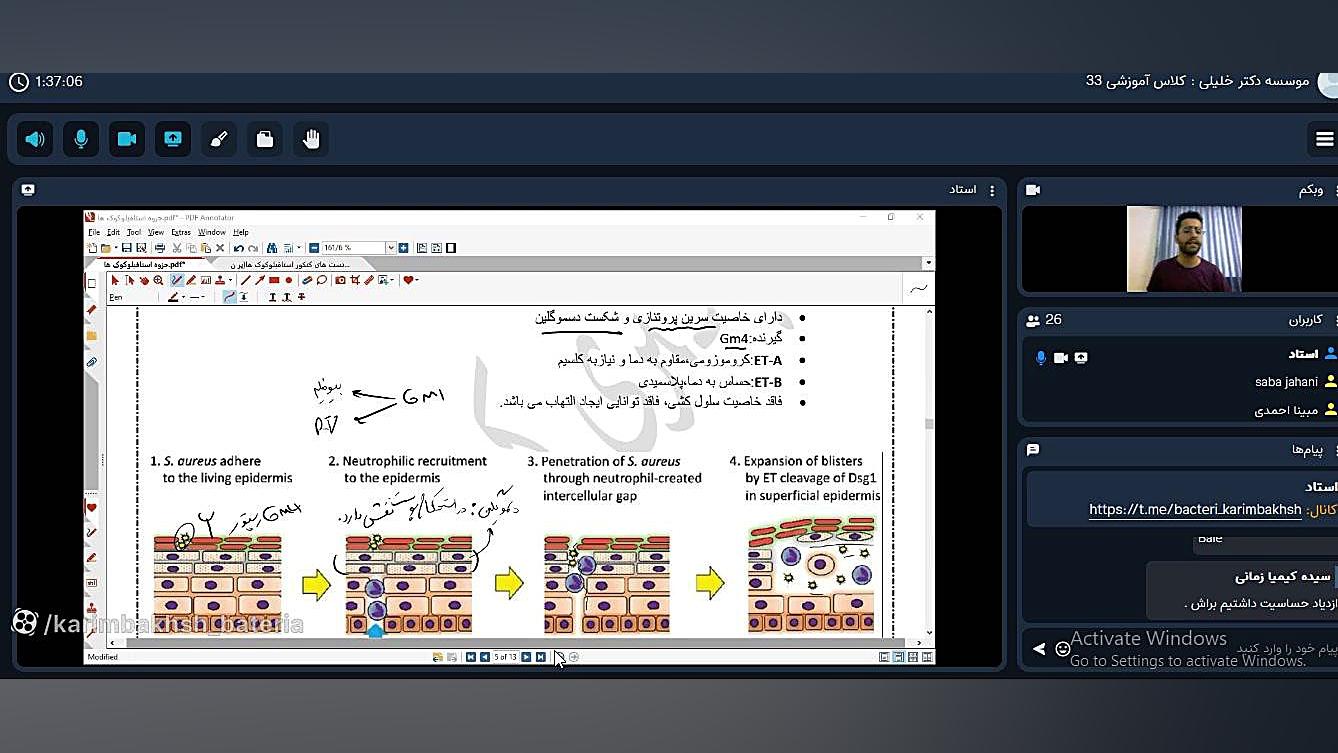Image resolution: width=1338 pixels, height=753 pixels.
Task: Stop the screen share icon
Action: (x=172, y=139)
